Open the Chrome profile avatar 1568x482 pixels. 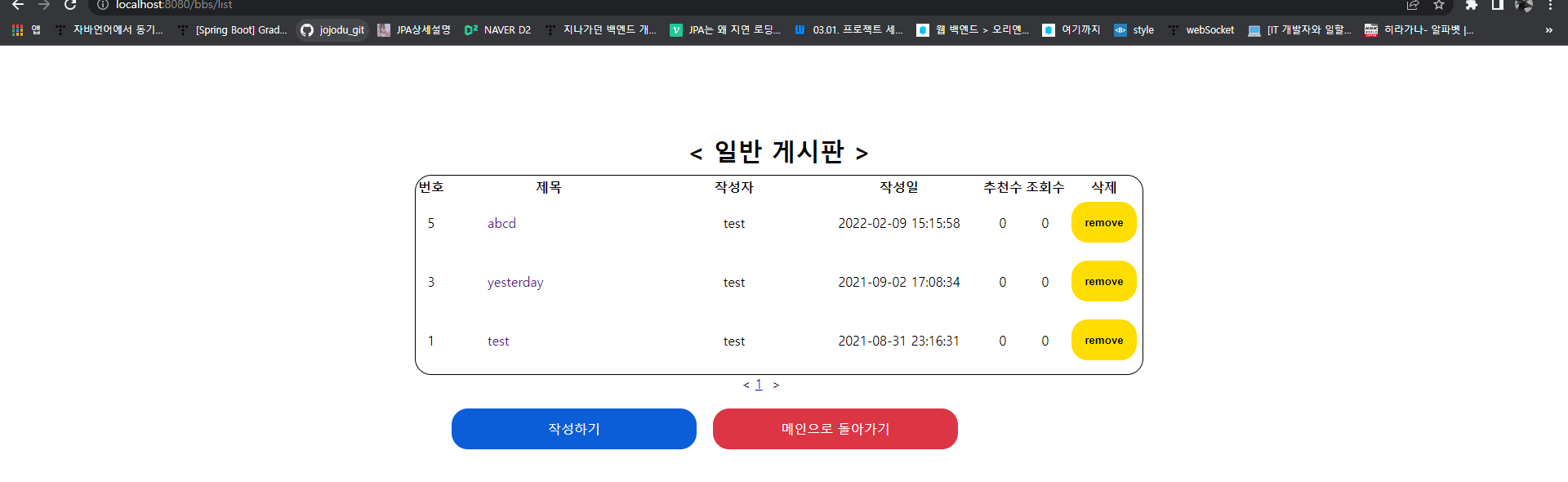click(1524, 5)
